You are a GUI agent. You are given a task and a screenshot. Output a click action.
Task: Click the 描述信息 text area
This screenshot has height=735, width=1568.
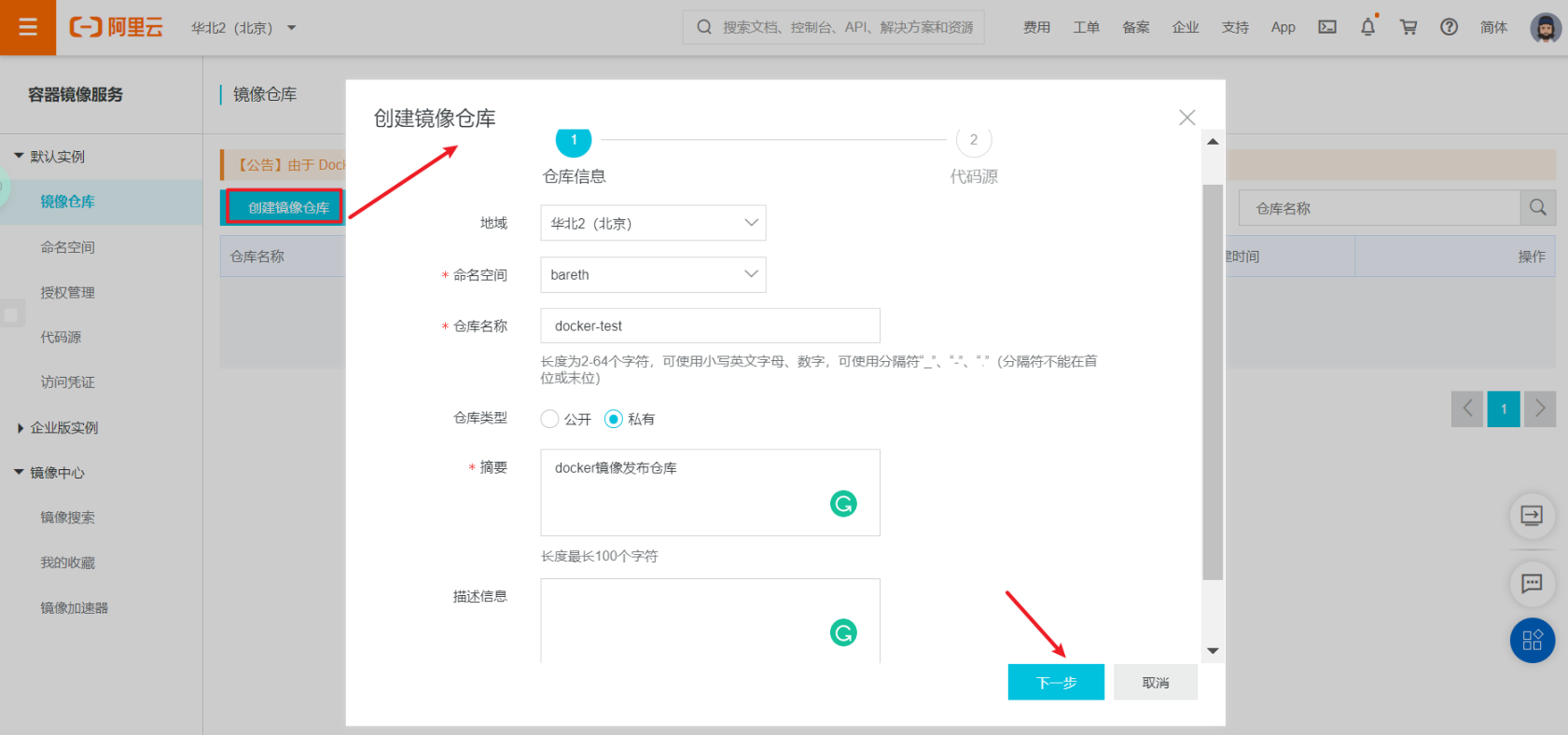710,620
